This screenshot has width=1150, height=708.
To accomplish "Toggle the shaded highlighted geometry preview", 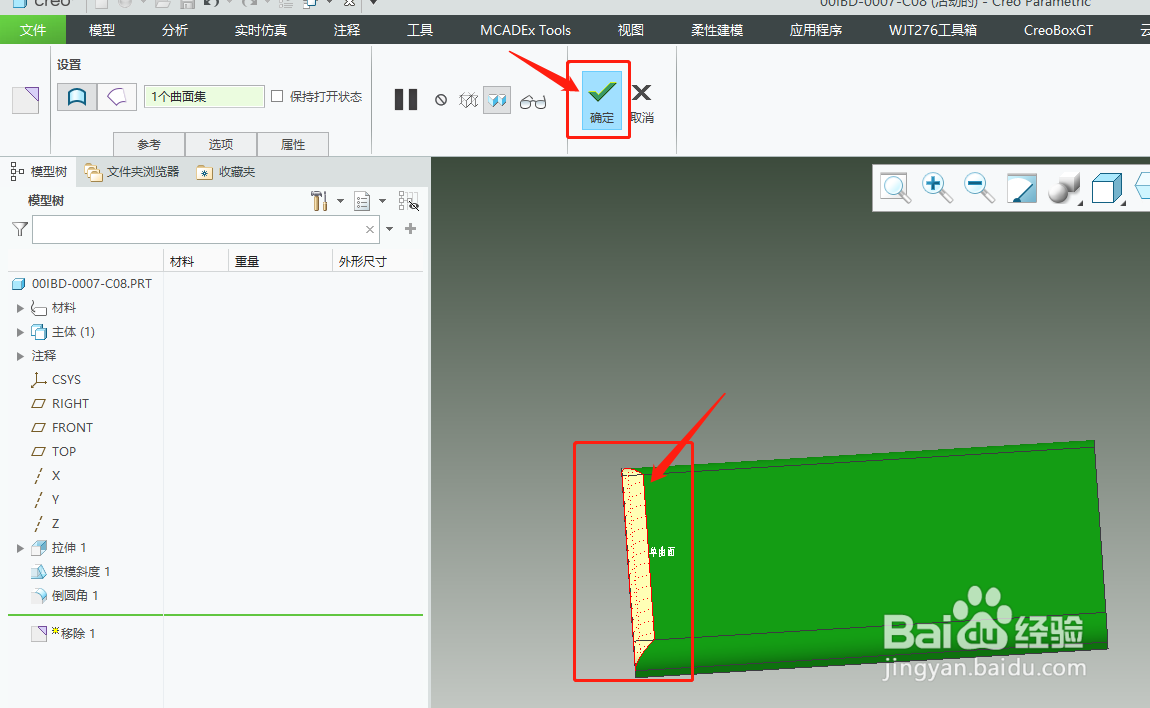I will click(497, 100).
